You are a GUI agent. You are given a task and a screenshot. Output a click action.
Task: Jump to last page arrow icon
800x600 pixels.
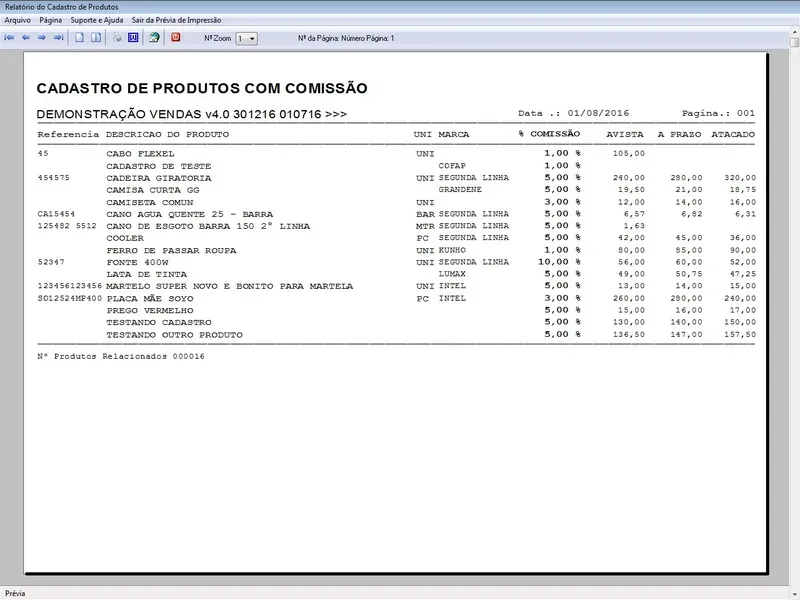click(x=58, y=38)
